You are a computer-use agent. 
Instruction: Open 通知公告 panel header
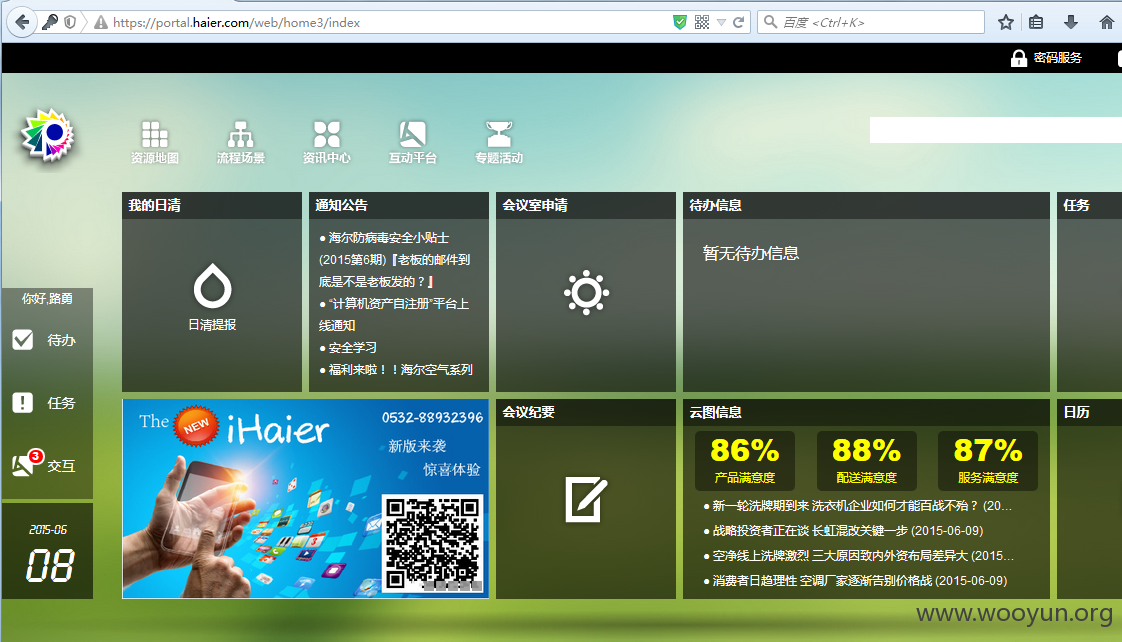click(x=399, y=205)
